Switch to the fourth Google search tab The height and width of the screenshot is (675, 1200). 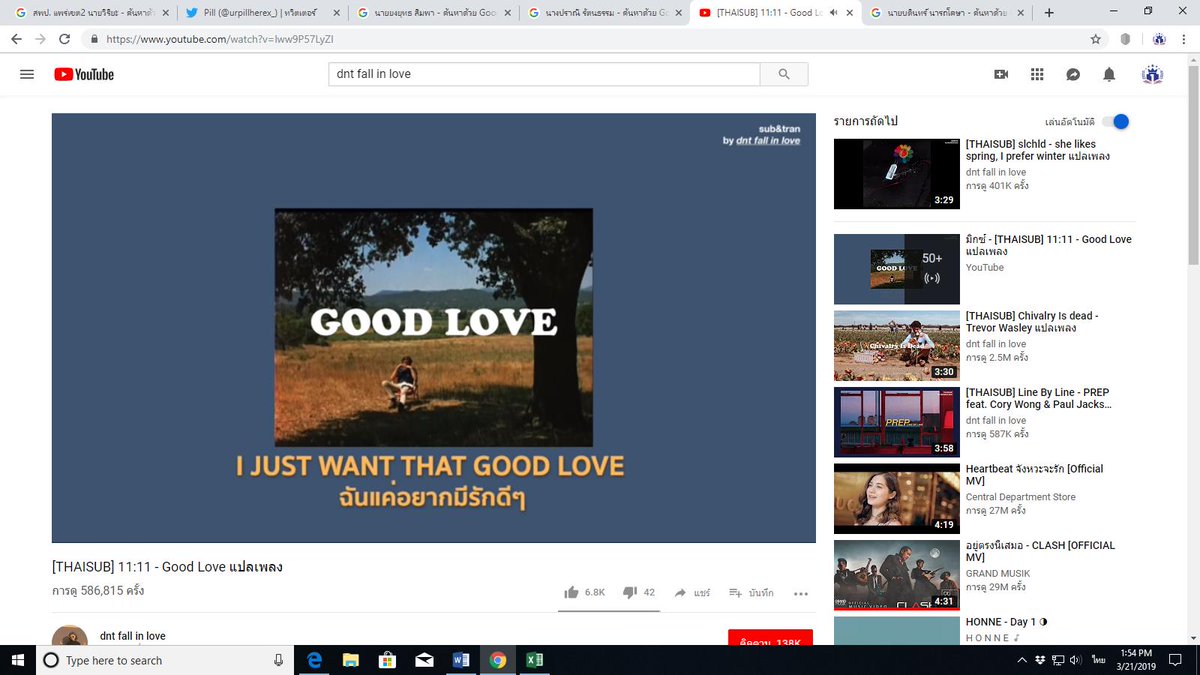click(x=604, y=13)
